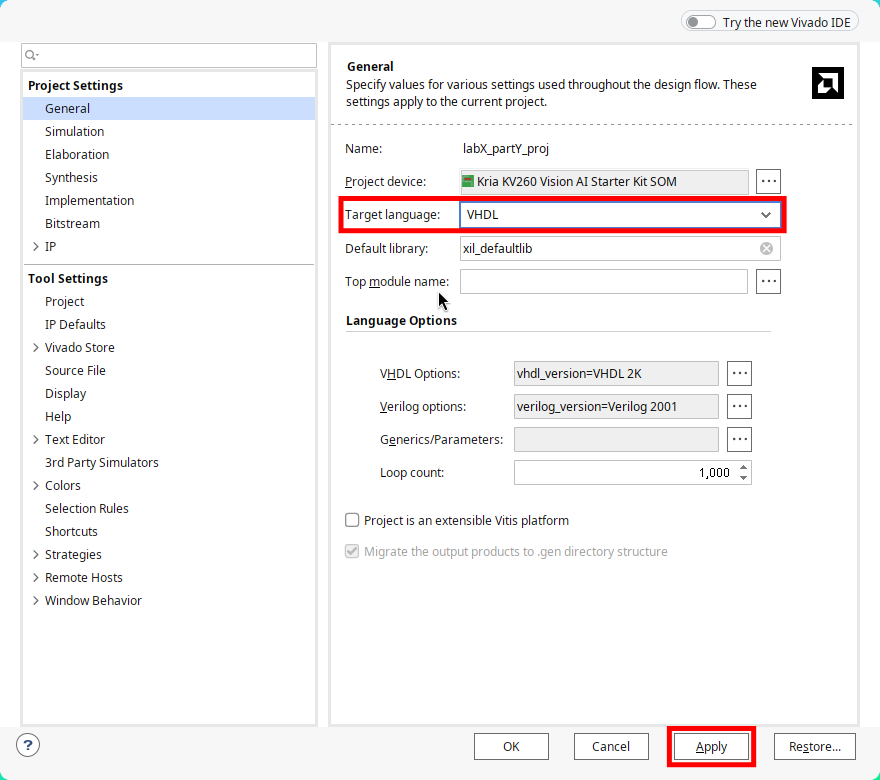The image size is (880, 780).
Task: Open the 3rd Party Simulators settings
Action: click(102, 462)
